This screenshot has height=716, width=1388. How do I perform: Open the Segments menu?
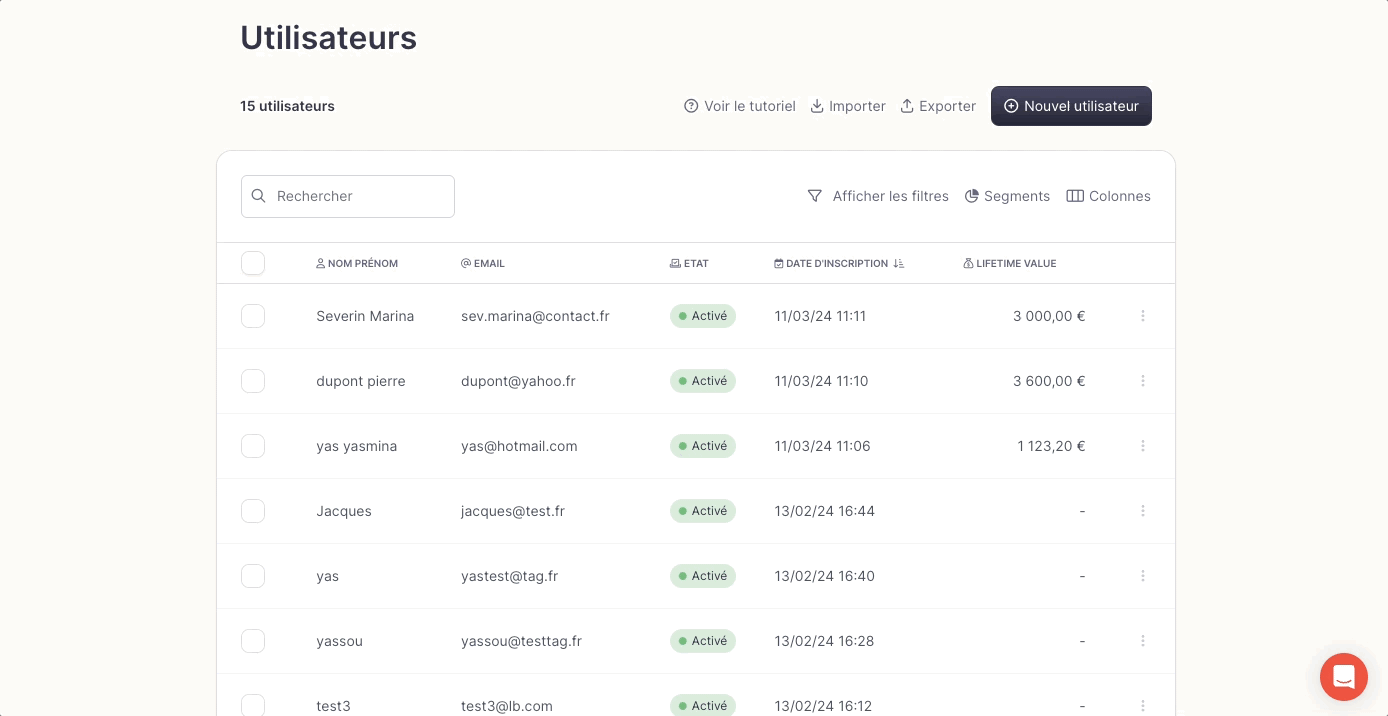(x=1007, y=196)
